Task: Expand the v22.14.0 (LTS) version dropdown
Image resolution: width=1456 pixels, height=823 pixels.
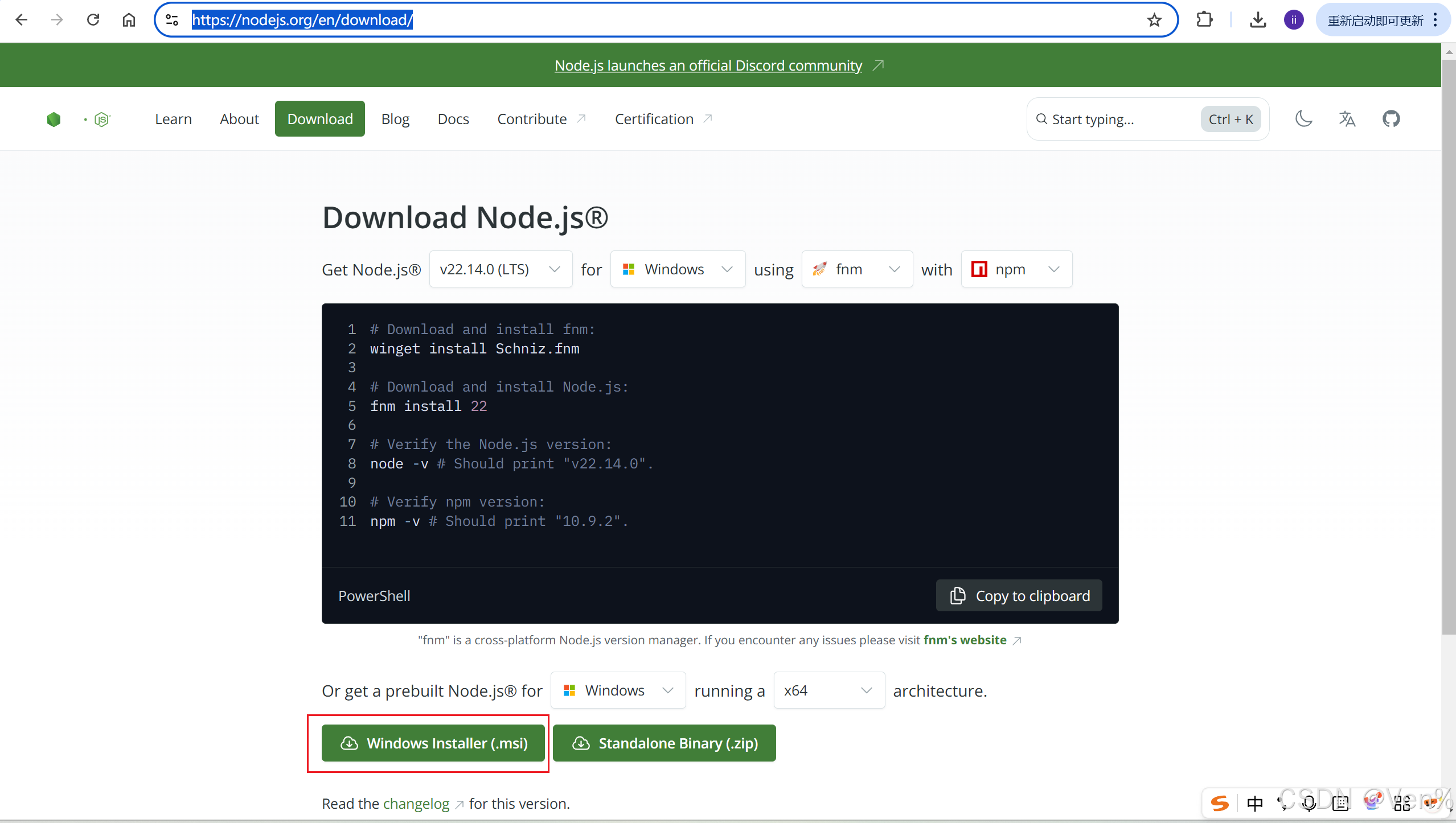Action: [x=501, y=269]
